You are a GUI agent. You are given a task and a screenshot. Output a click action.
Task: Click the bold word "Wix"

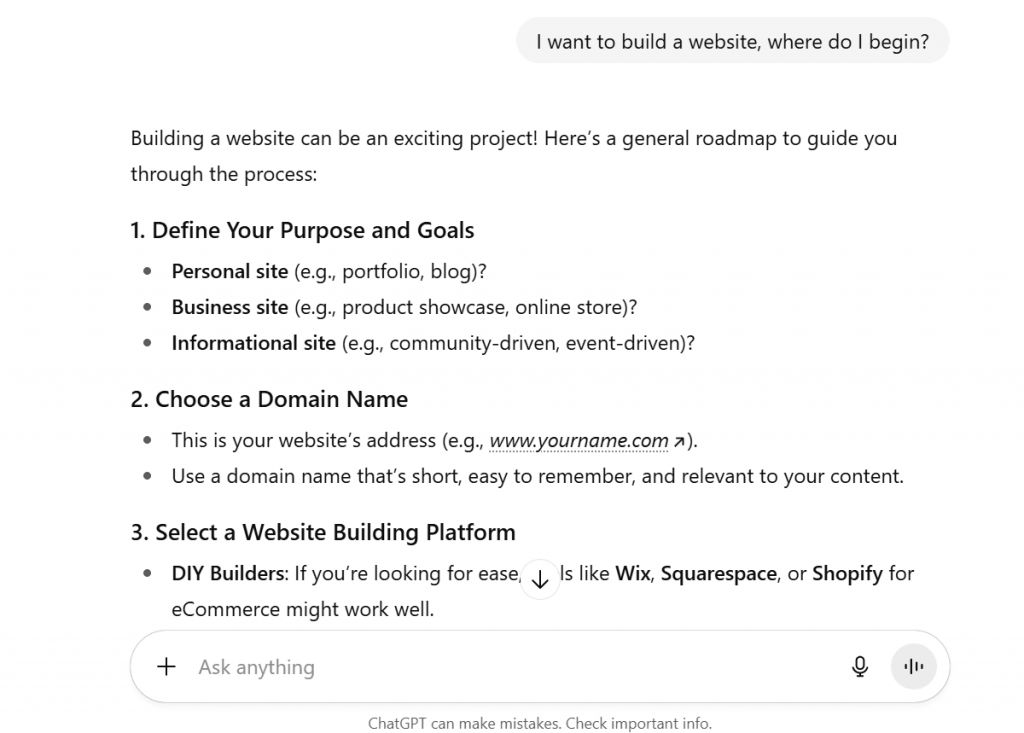click(x=632, y=574)
